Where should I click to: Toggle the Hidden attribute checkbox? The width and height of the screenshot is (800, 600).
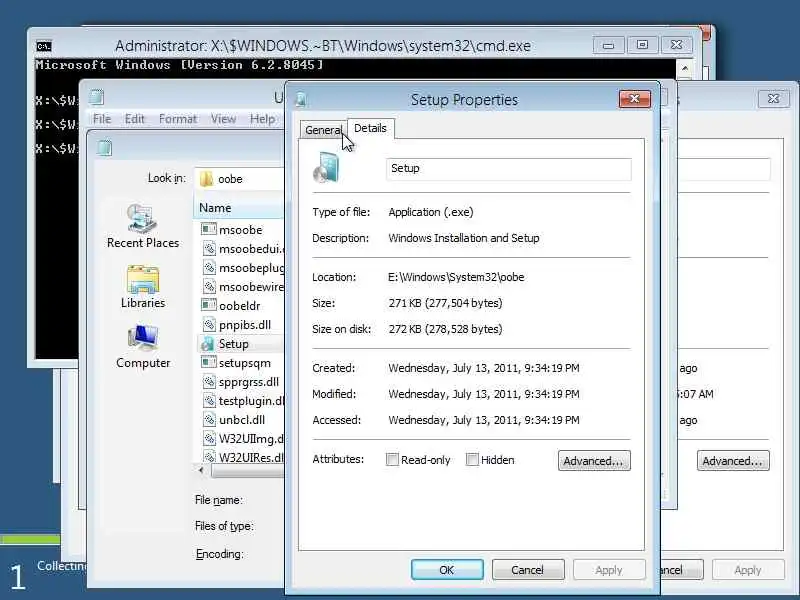(x=472, y=460)
